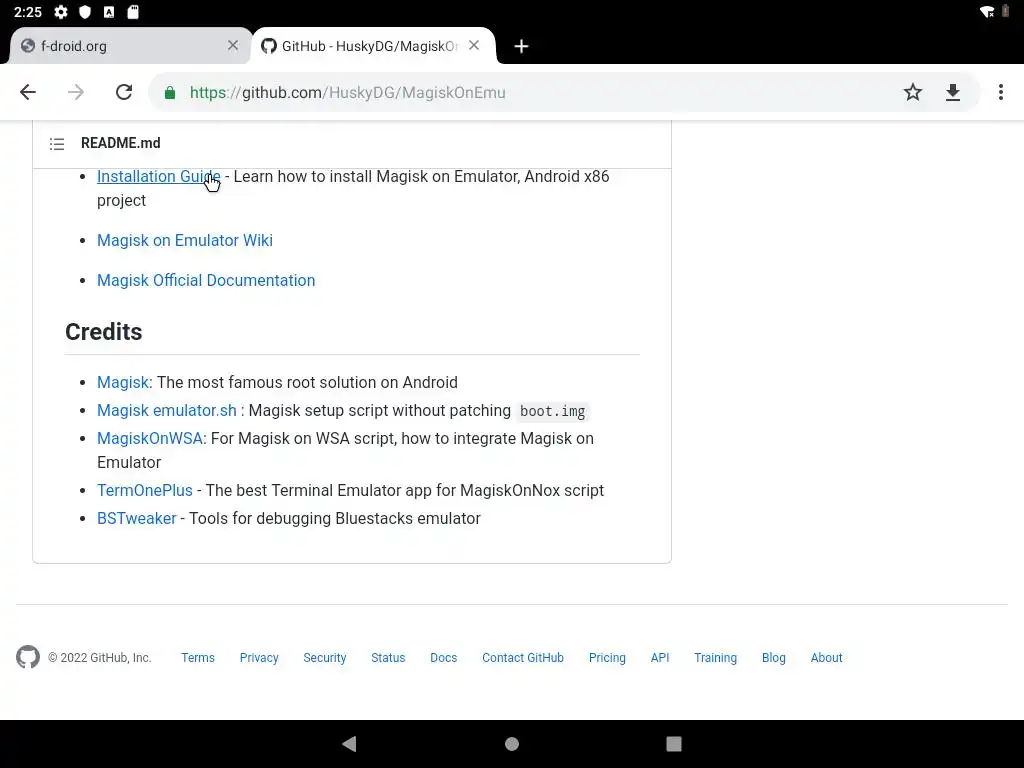Tap the Android home circle button
The height and width of the screenshot is (768, 1024).
(512, 744)
